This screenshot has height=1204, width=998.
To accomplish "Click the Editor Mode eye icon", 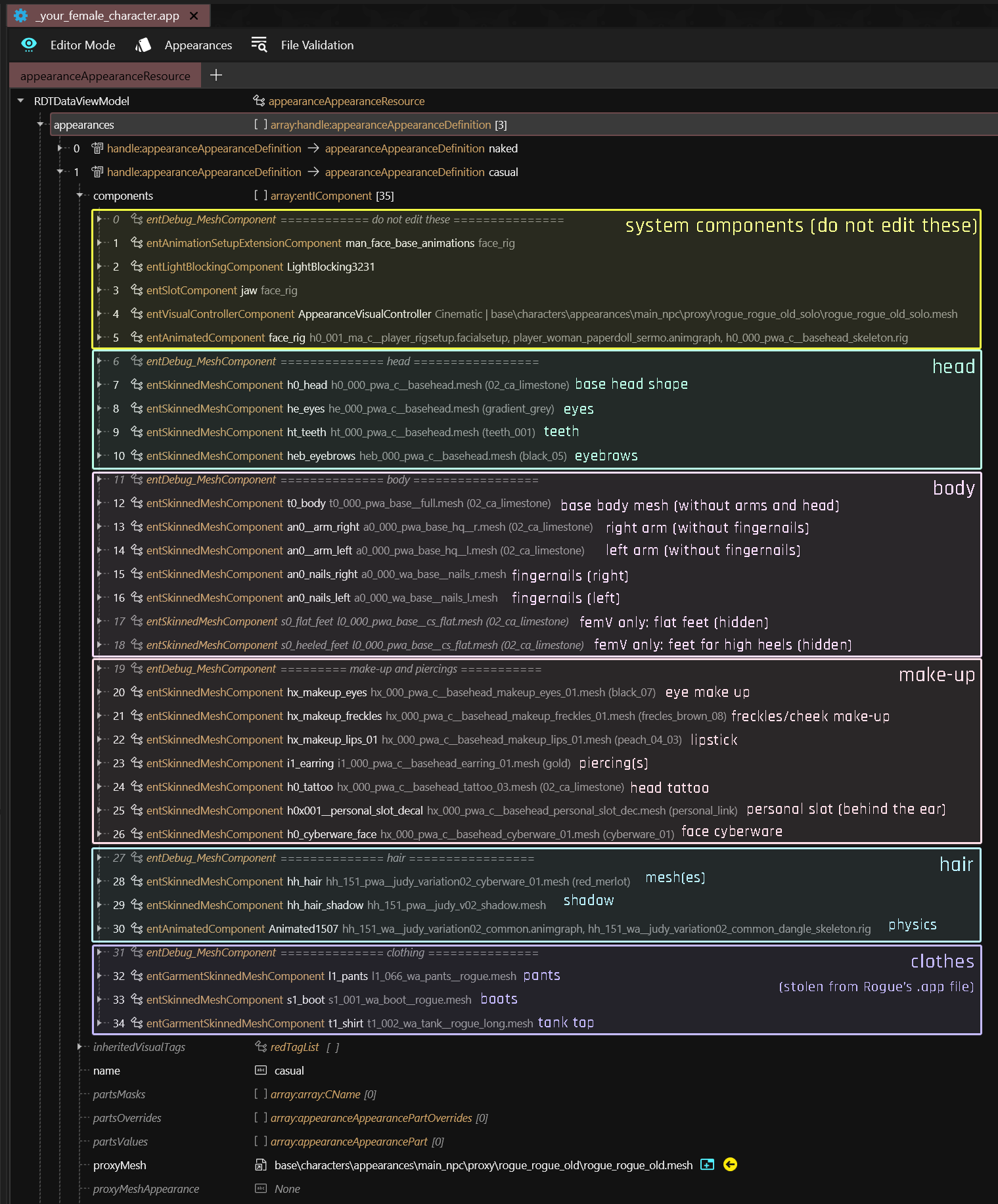I will [x=29, y=45].
